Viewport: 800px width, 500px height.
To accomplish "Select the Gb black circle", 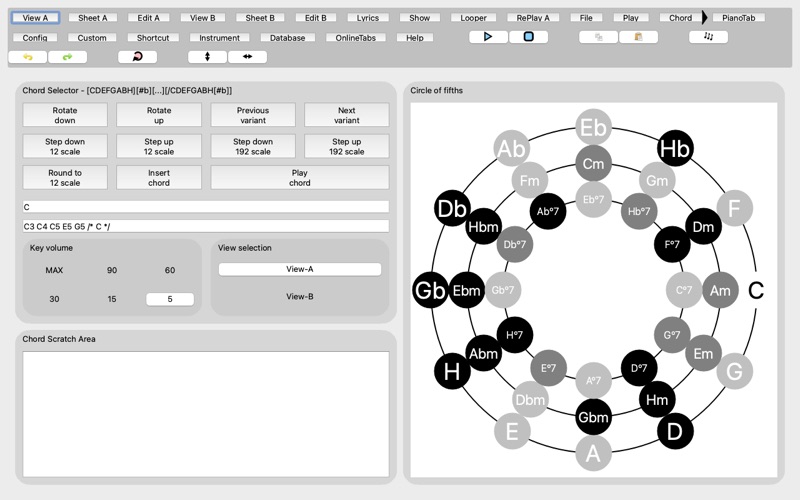I will (x=431, y=290).
